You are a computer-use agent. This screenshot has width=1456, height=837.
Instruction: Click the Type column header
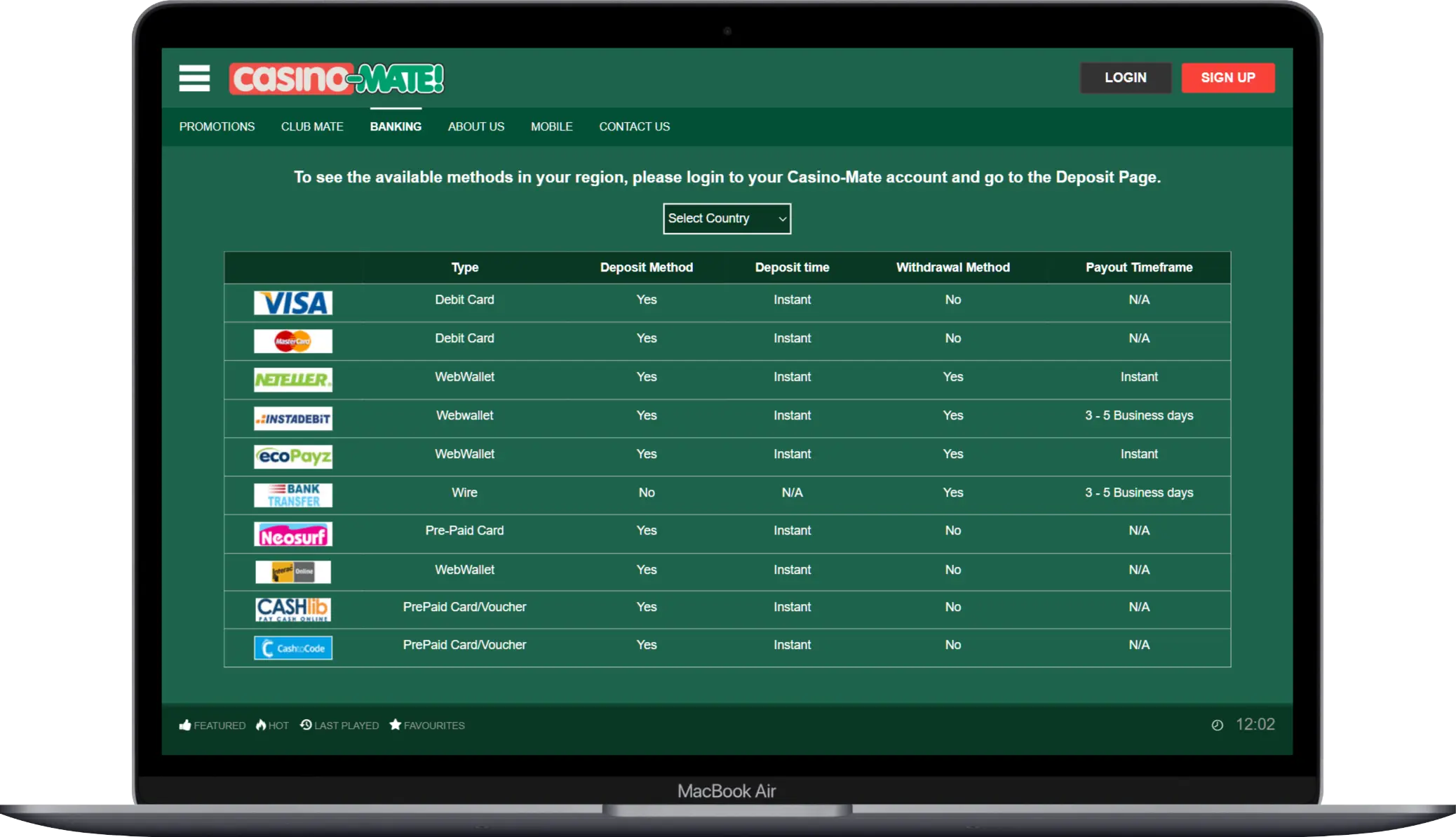coord(465,267)
